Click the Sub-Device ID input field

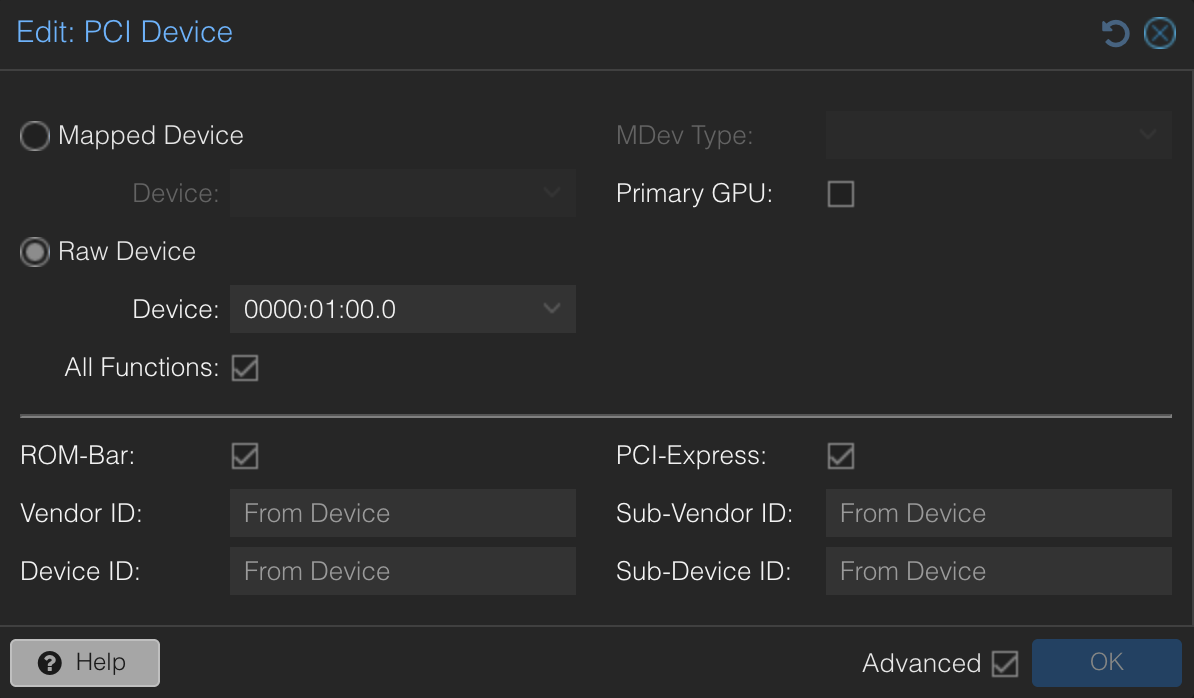[x=998, y=571]
